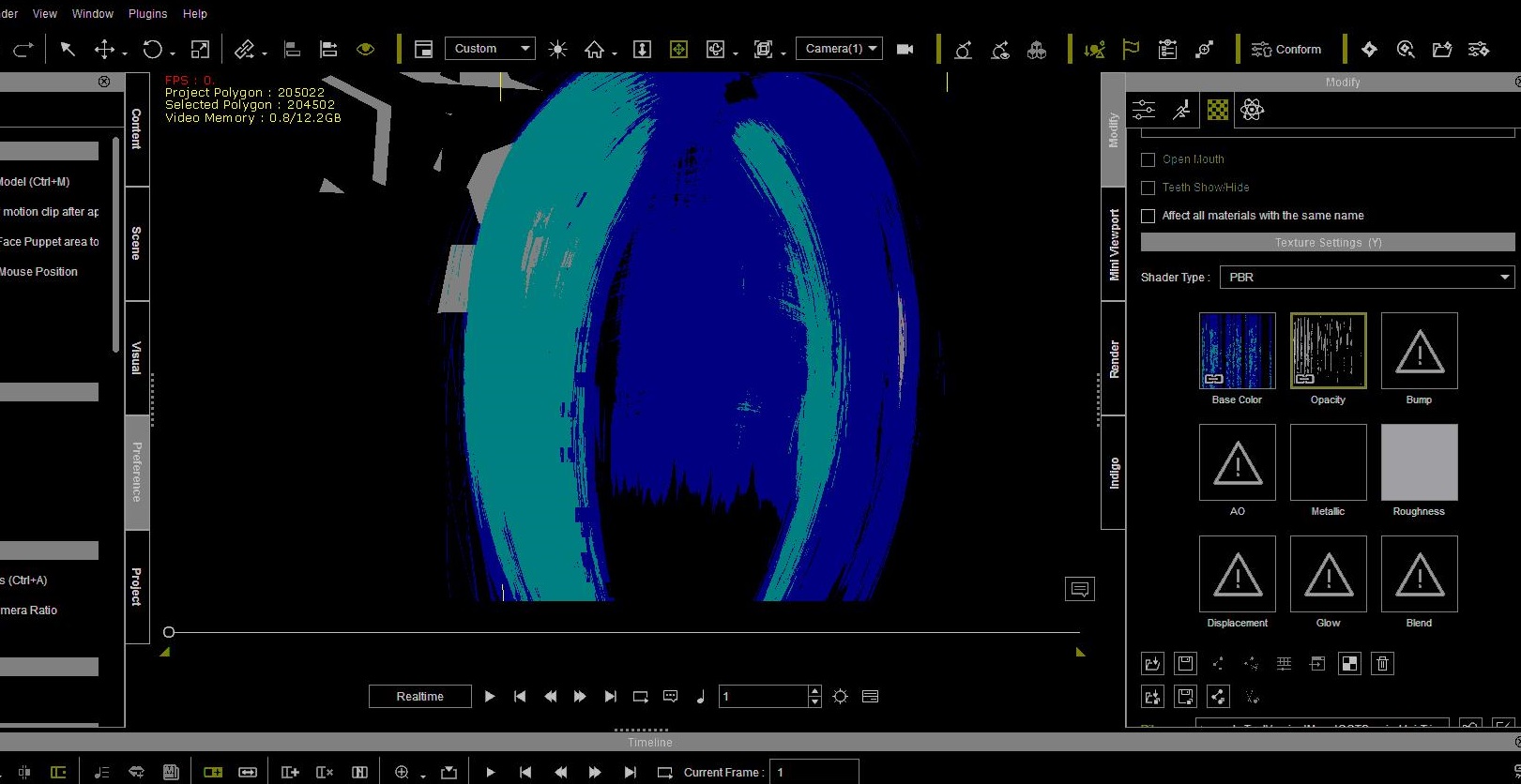Open the Shader Type PBR dropdown
The height and width of the screenshot is (784, 1521).
click(x=1366, y=278)
